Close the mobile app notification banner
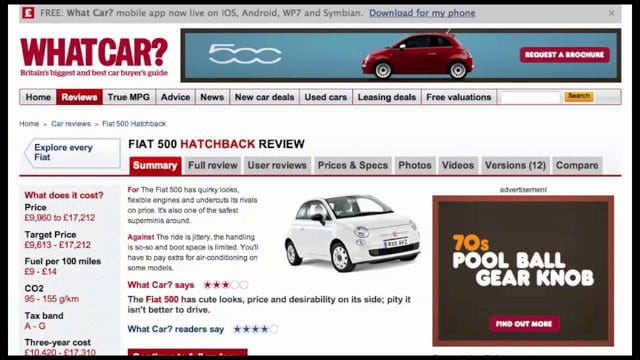Screen dimensions: 640x360 [611, 13]
